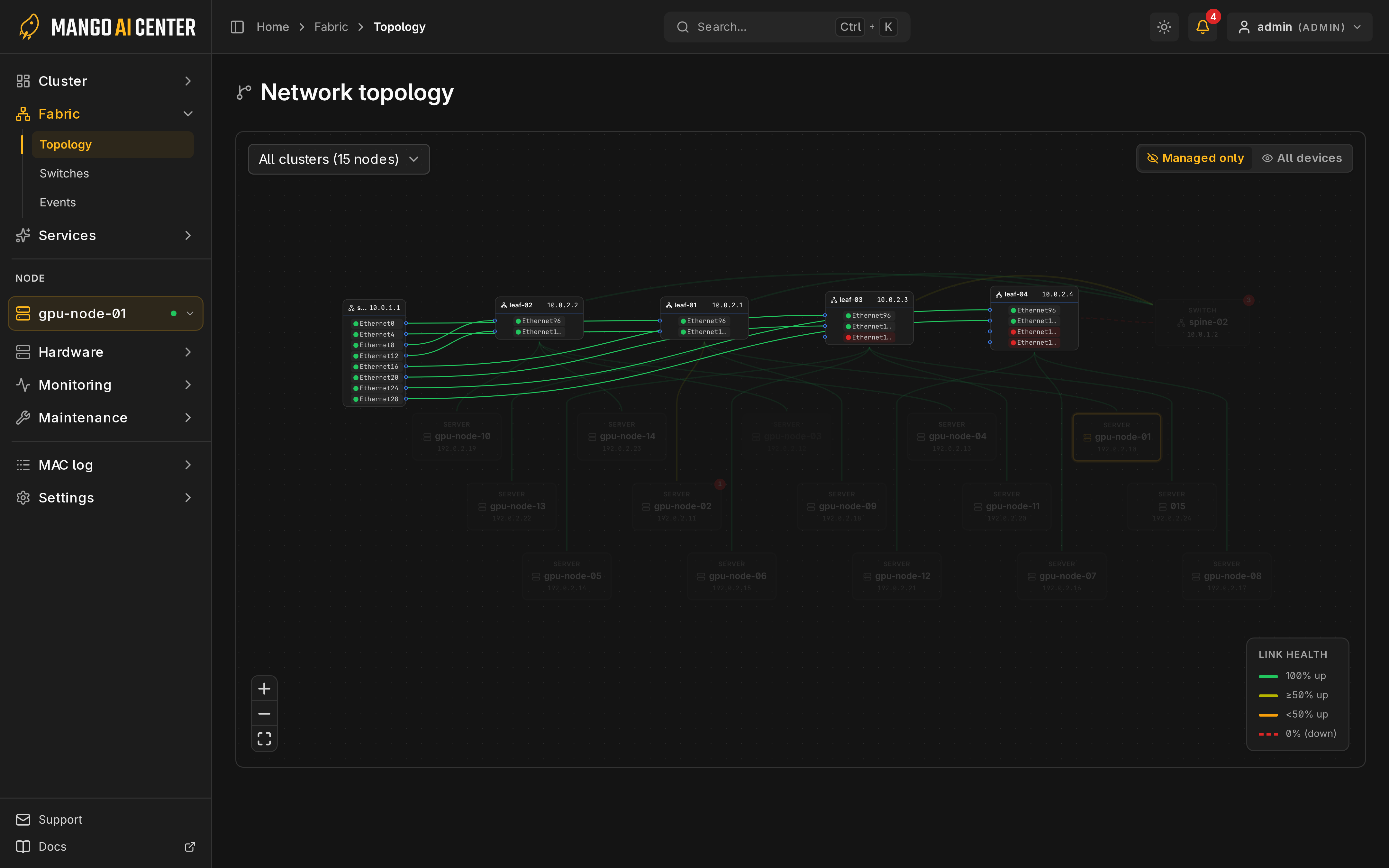The image size is (1389, 868).
Task: Click the Monitoring activity icon
Action: pos(23,384)
